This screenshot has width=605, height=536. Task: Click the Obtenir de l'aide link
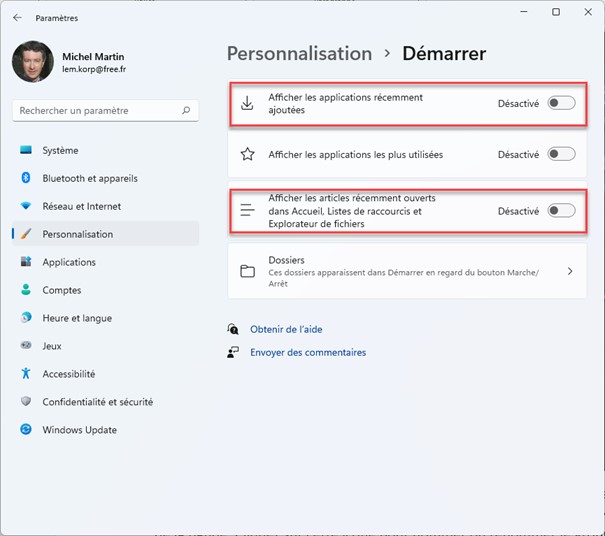(x=286, y=329)
